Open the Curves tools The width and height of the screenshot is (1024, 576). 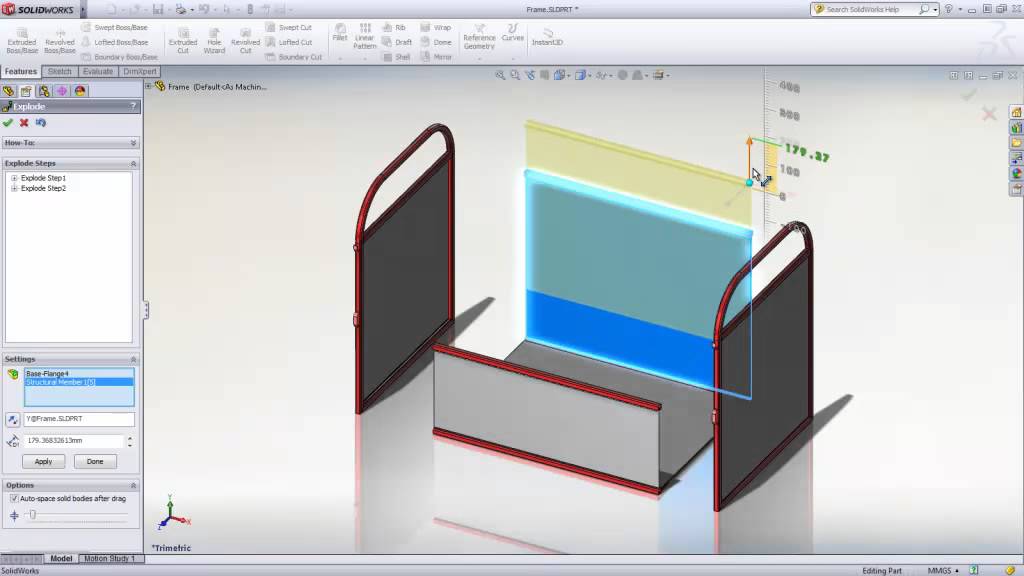point(513,33)
